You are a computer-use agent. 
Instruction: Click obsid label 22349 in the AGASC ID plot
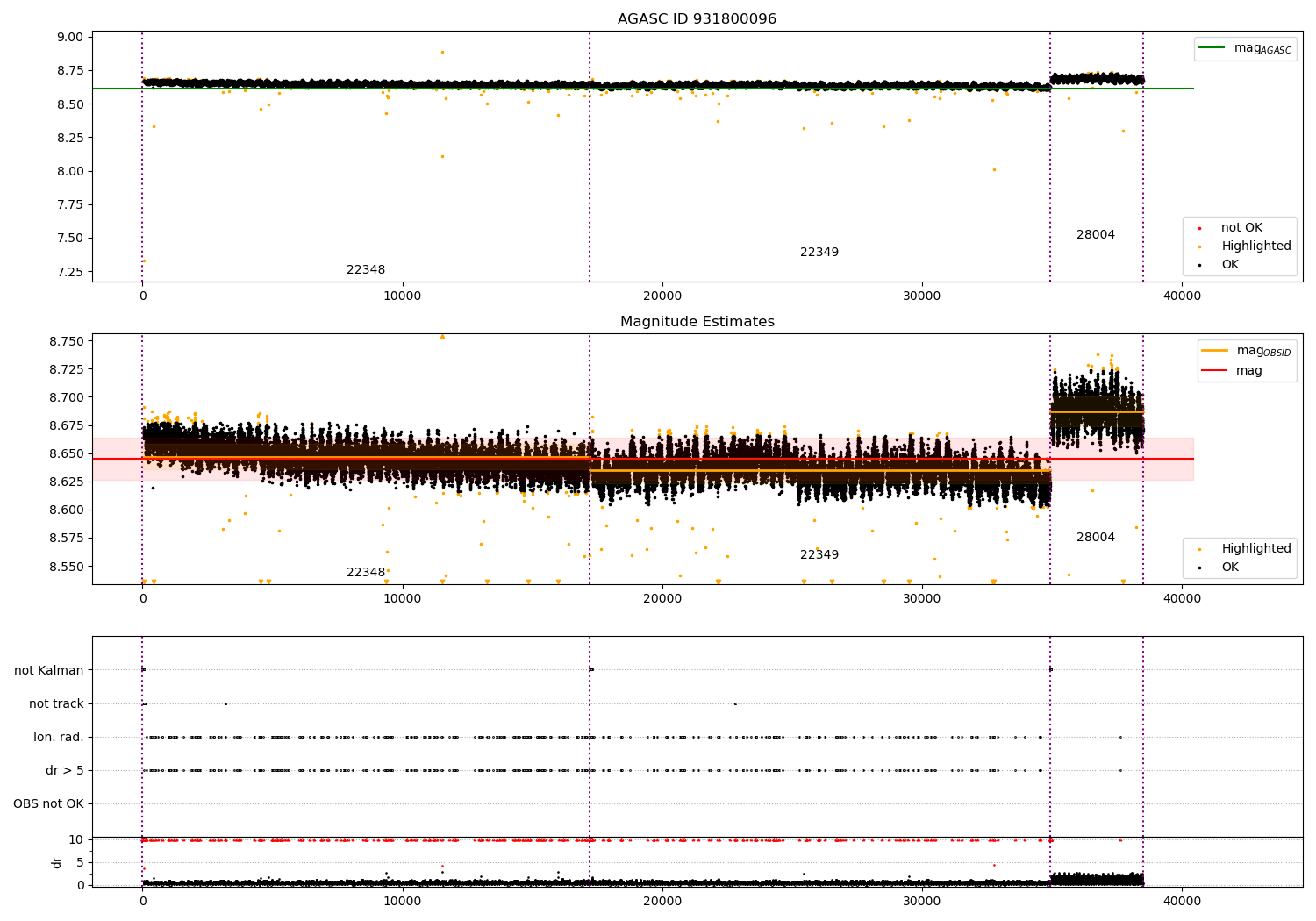(819, 253)
